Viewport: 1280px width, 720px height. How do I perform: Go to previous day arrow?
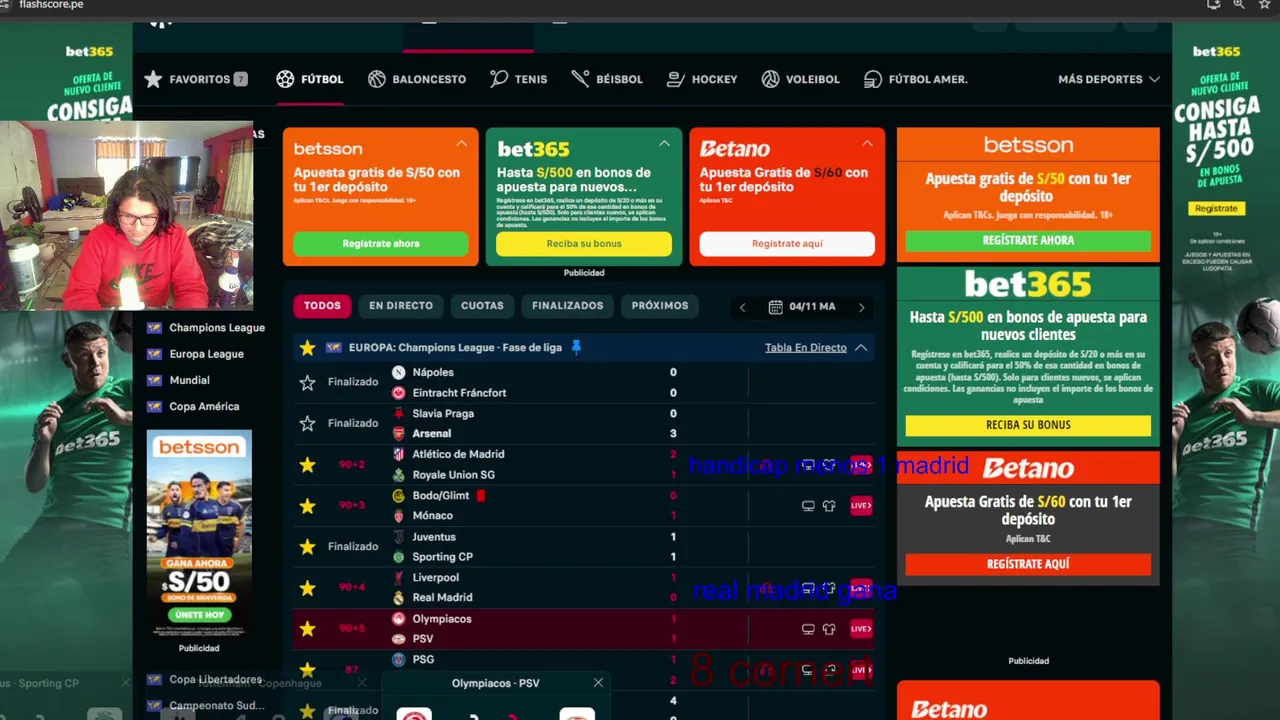(742, 307)
